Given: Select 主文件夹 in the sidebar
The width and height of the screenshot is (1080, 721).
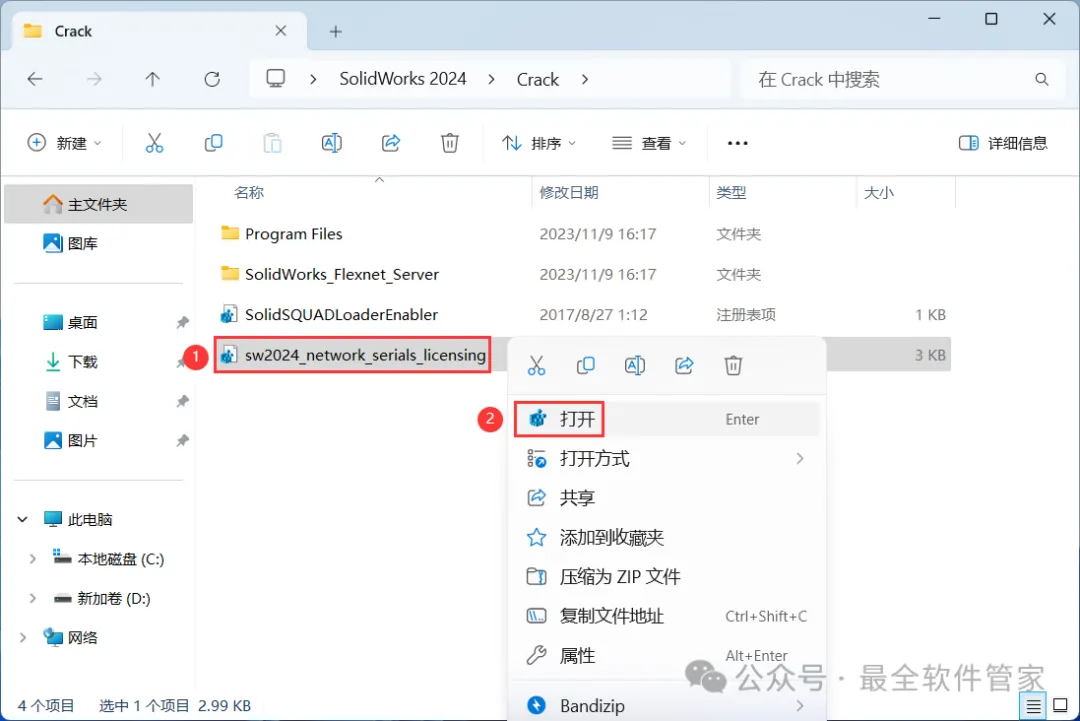Looking at the screenshot, I should (x=98, y=204).
